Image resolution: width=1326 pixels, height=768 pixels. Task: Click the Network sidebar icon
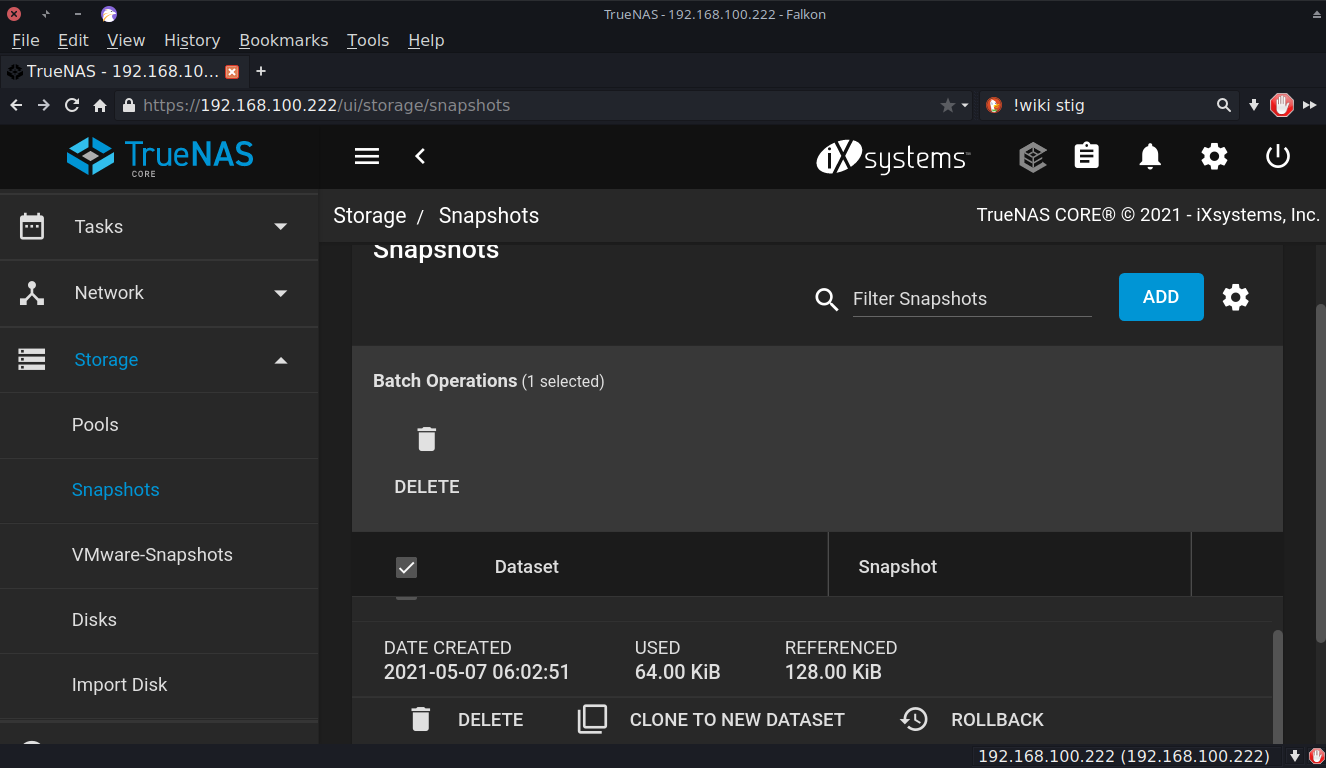coord(32,293)
